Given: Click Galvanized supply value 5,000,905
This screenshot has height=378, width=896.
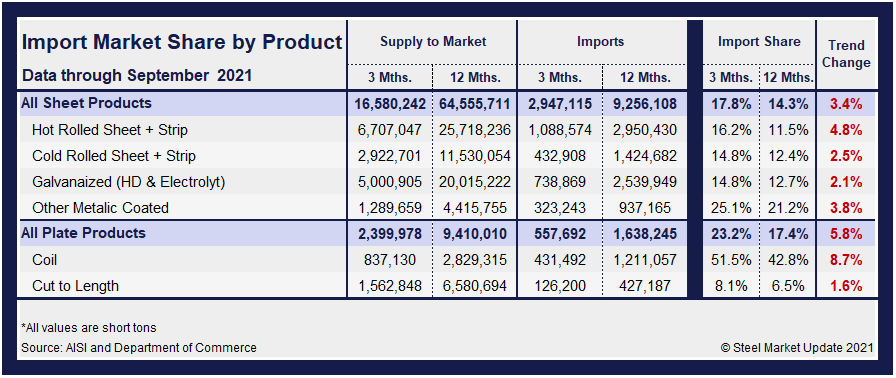Looking at the screenshot, I should (390, 182).
